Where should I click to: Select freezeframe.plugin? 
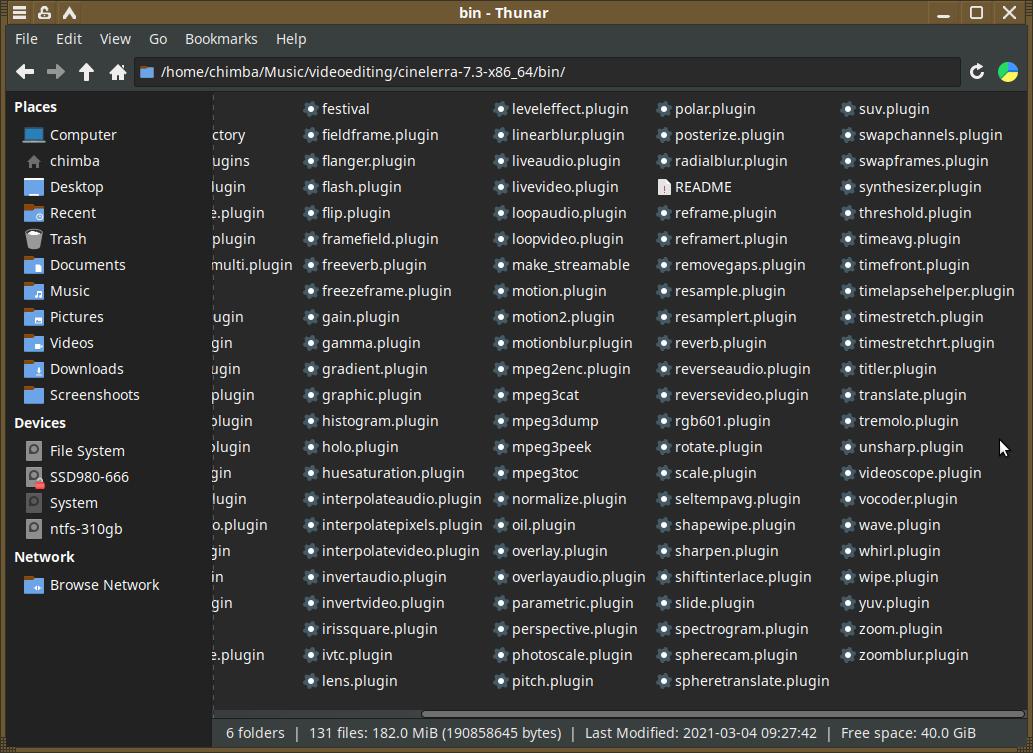click(x=377, y=291)
